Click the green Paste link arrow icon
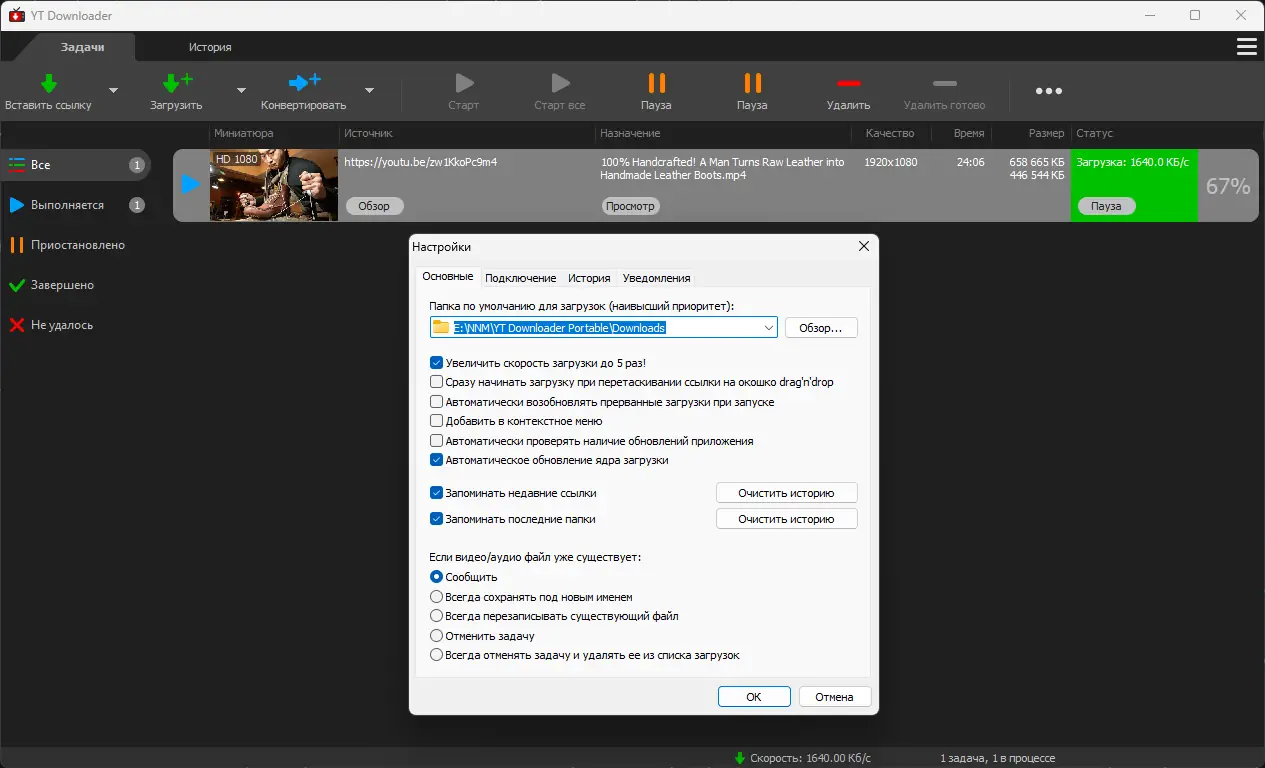Image resolution: width=1265 pixels, height=768 pixels. 48,83
